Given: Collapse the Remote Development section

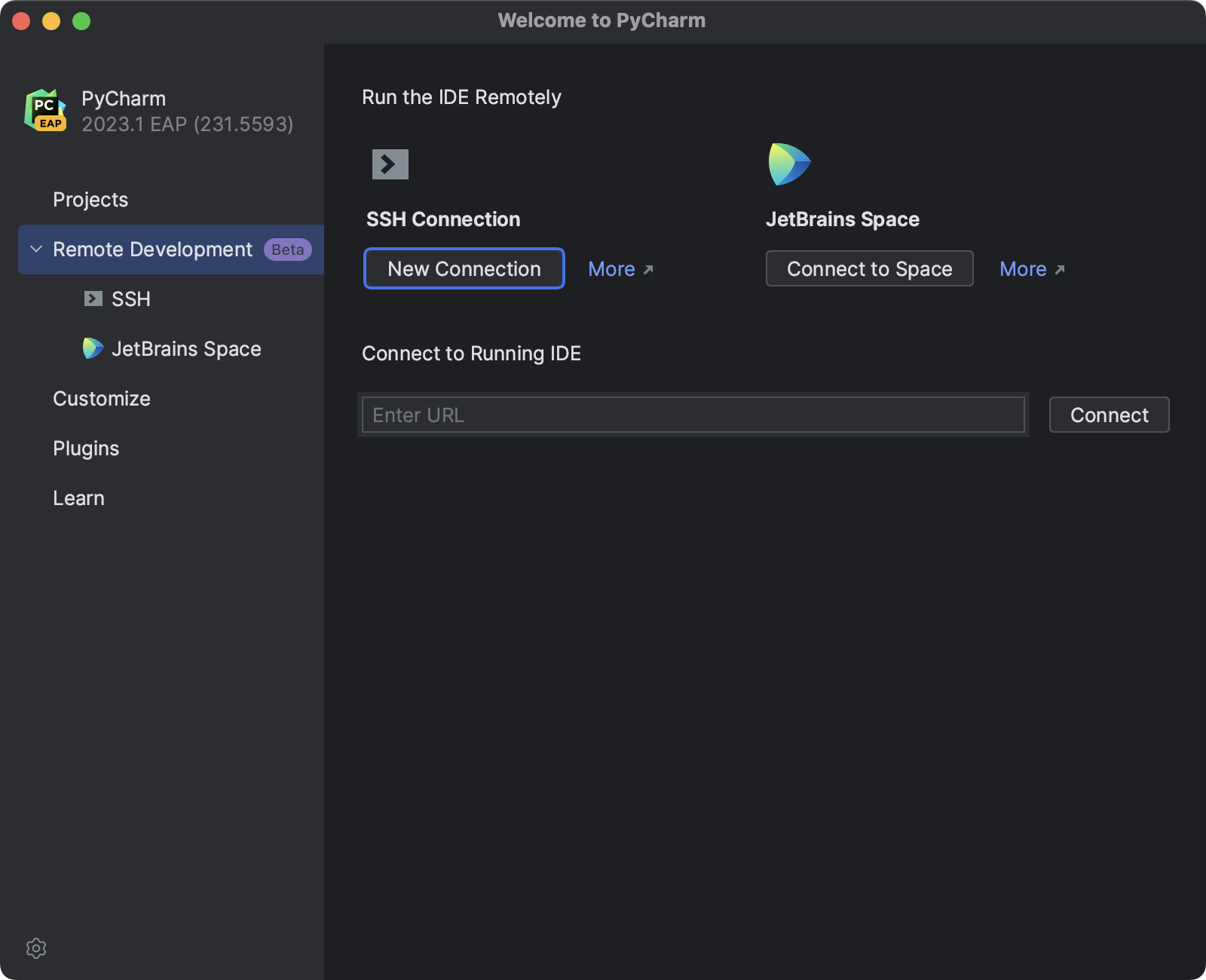Looking at the screenshot, I should click(x=35, y=249).
